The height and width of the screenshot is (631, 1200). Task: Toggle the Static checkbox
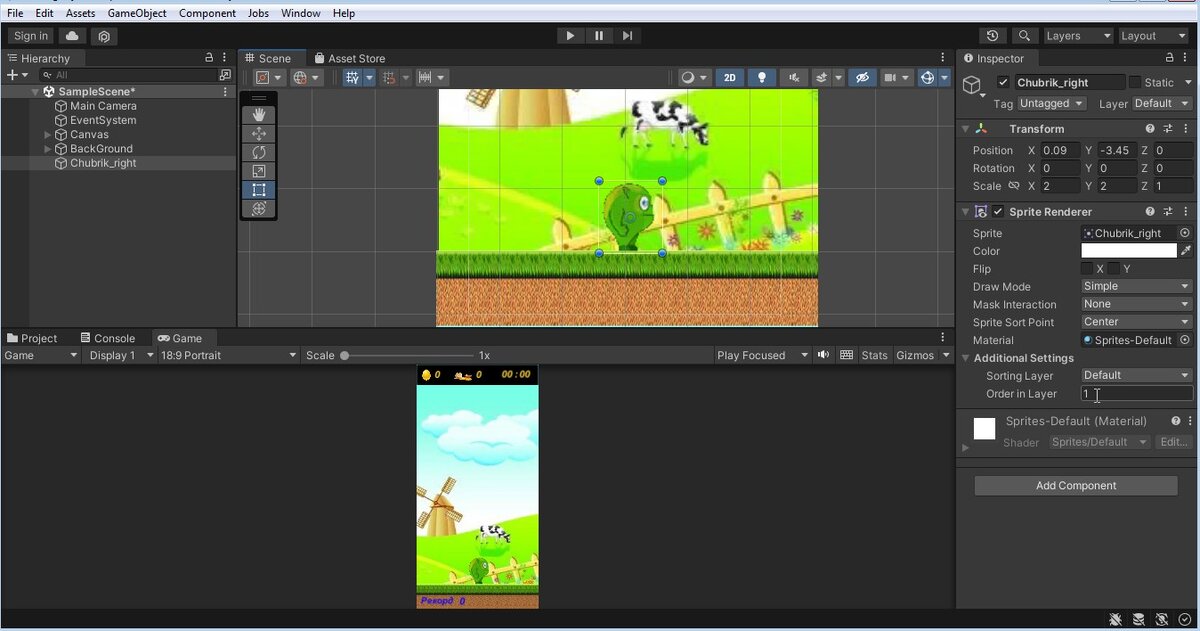coord(1135,82)
